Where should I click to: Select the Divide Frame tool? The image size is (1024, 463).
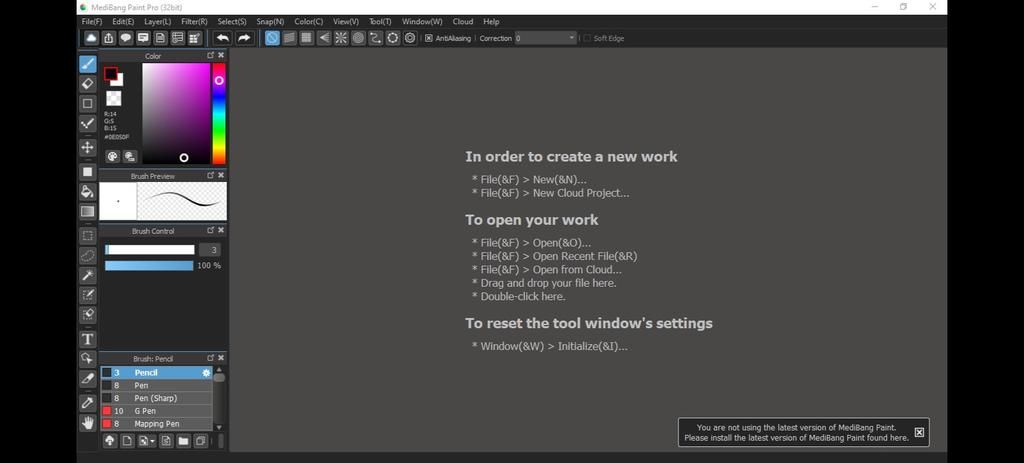click(88, 379)
